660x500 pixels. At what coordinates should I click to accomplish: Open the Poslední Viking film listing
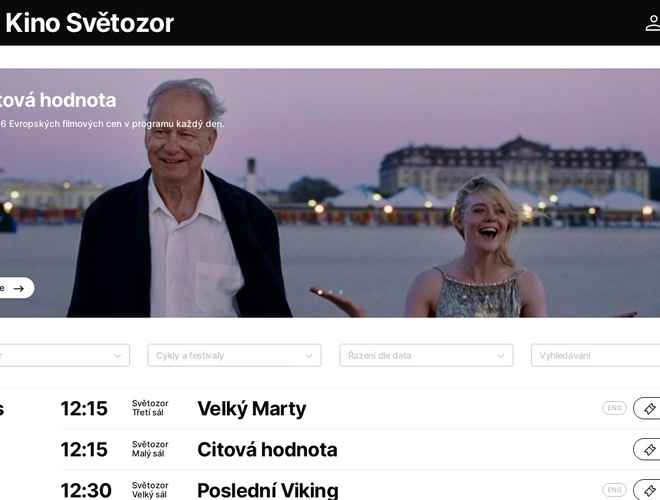coord(268,490)
